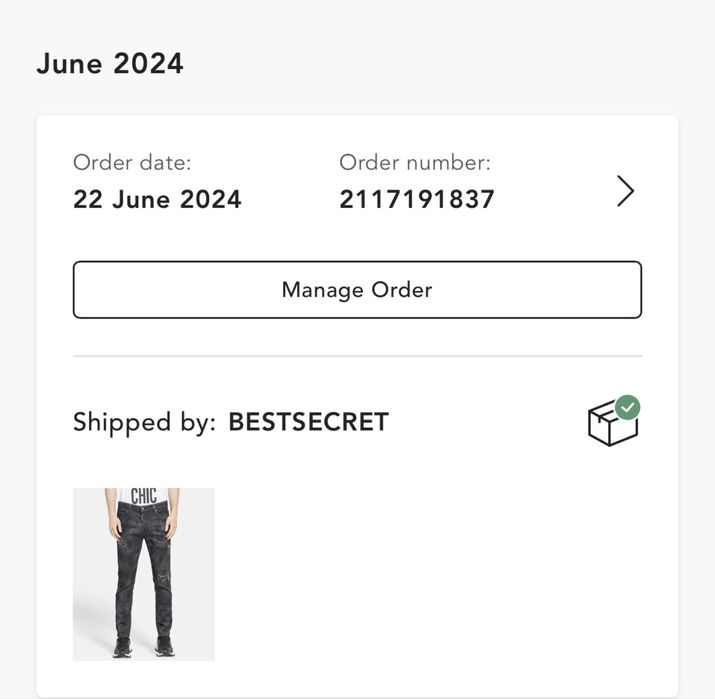Select order number 2117191837
The image size is (715, 699).
coord(417,200)
